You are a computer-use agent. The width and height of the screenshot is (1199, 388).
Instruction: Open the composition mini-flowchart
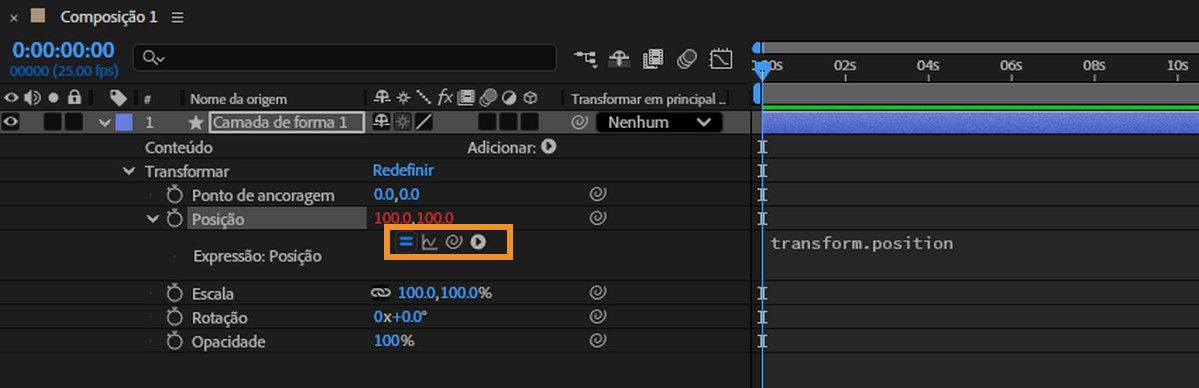[586, 58]
